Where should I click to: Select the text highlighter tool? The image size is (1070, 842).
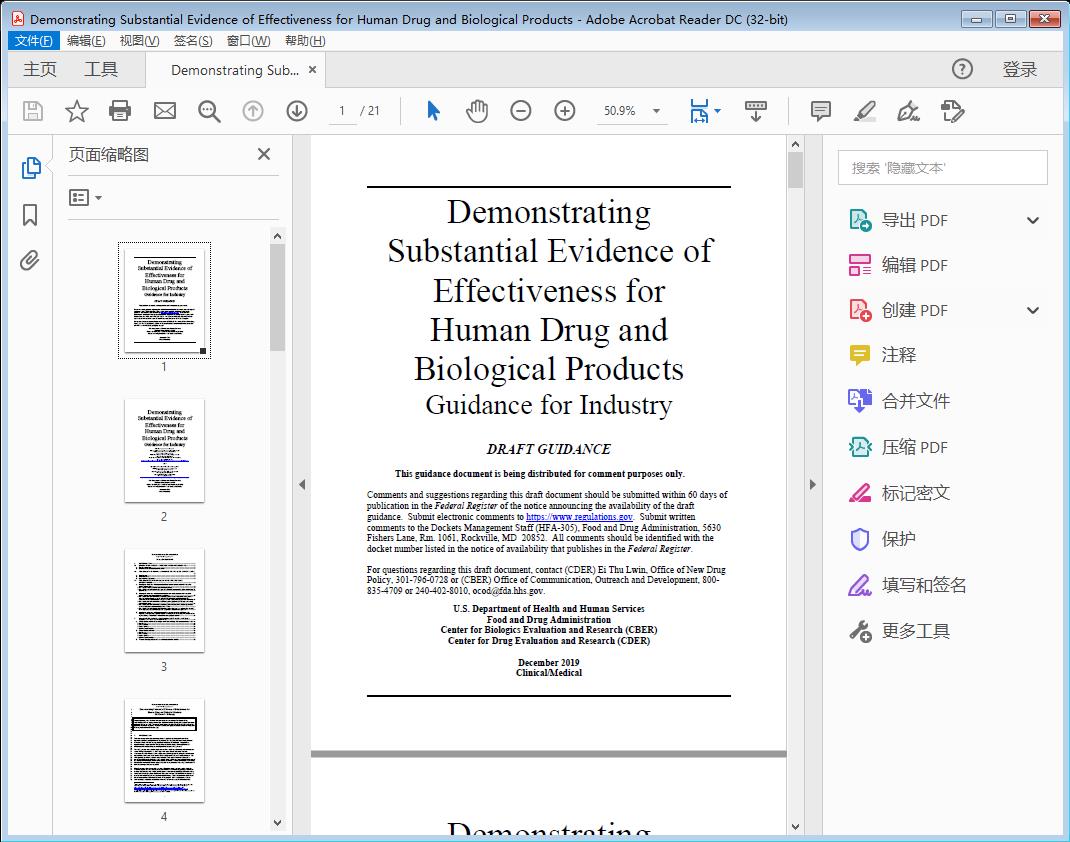864,111
